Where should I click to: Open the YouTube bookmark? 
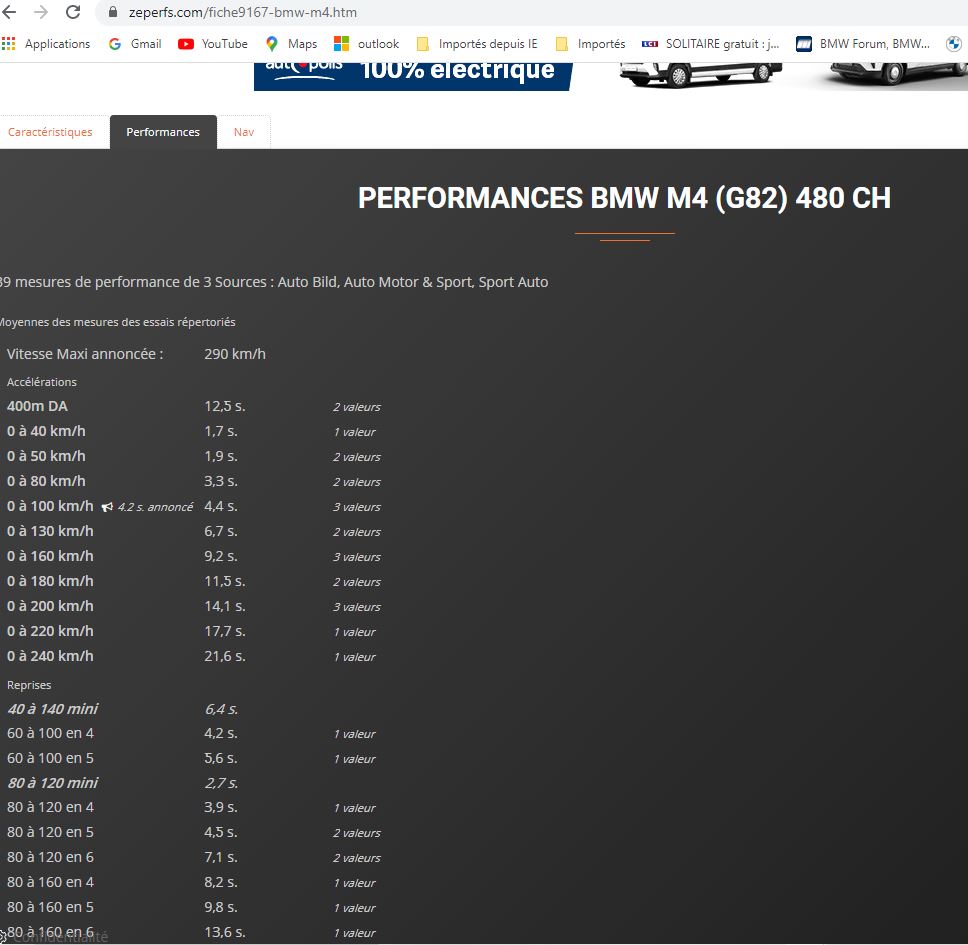click(x=213, y=44)
